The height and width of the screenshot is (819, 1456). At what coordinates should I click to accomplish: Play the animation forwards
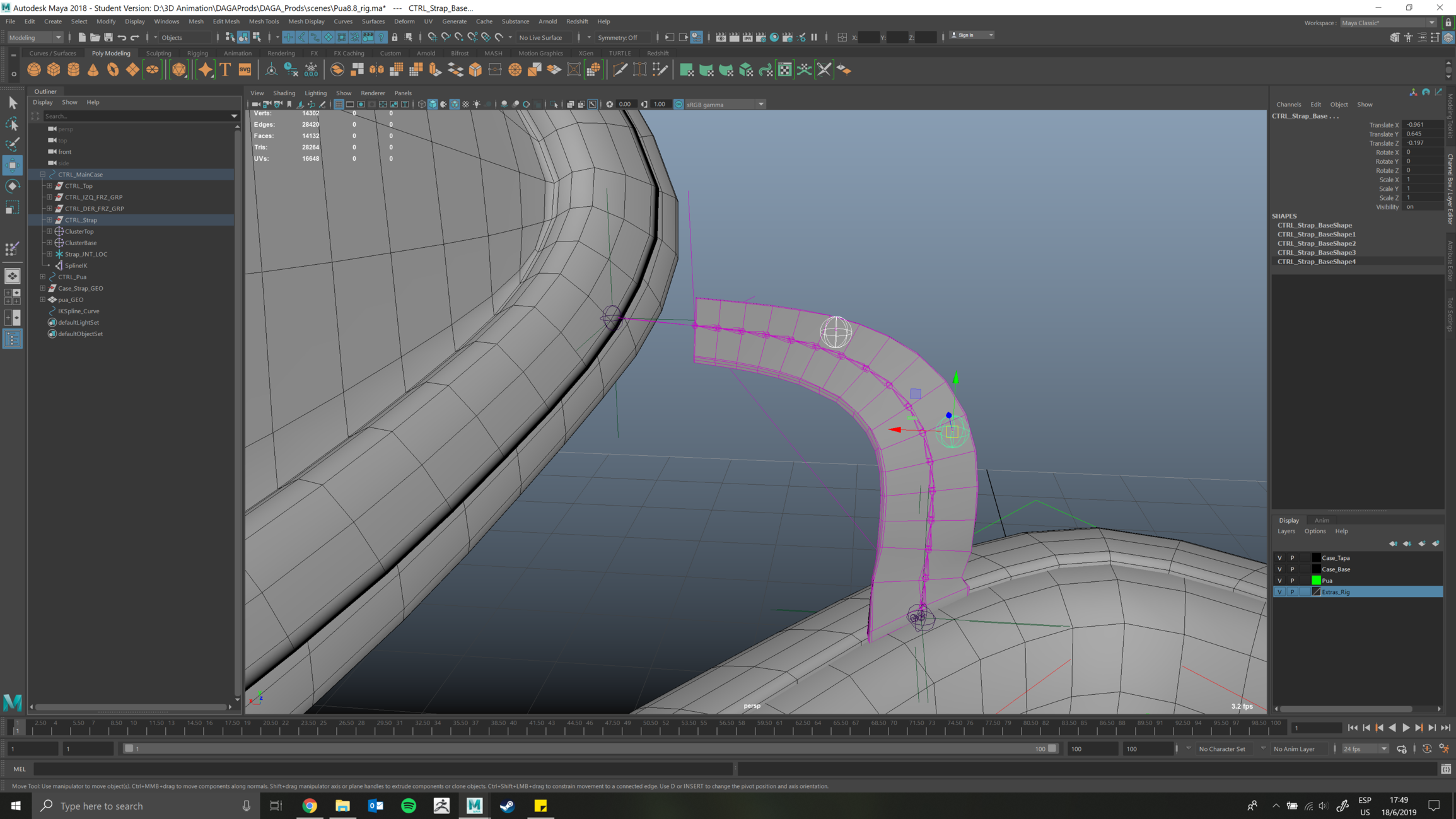(x=1406, y=728)
